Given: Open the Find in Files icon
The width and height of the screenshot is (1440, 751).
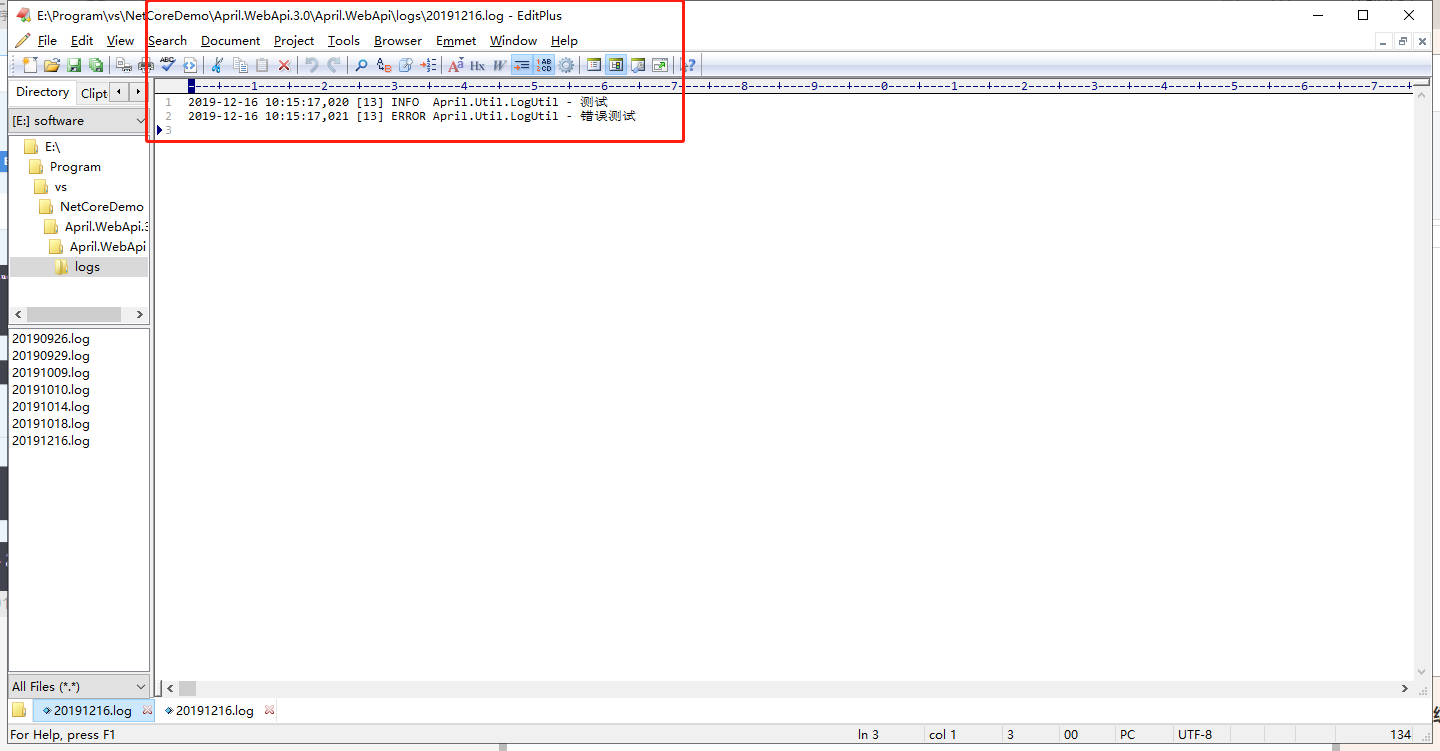Looking at the screenshot, I should pyautogui.click(x=406, y=65).
